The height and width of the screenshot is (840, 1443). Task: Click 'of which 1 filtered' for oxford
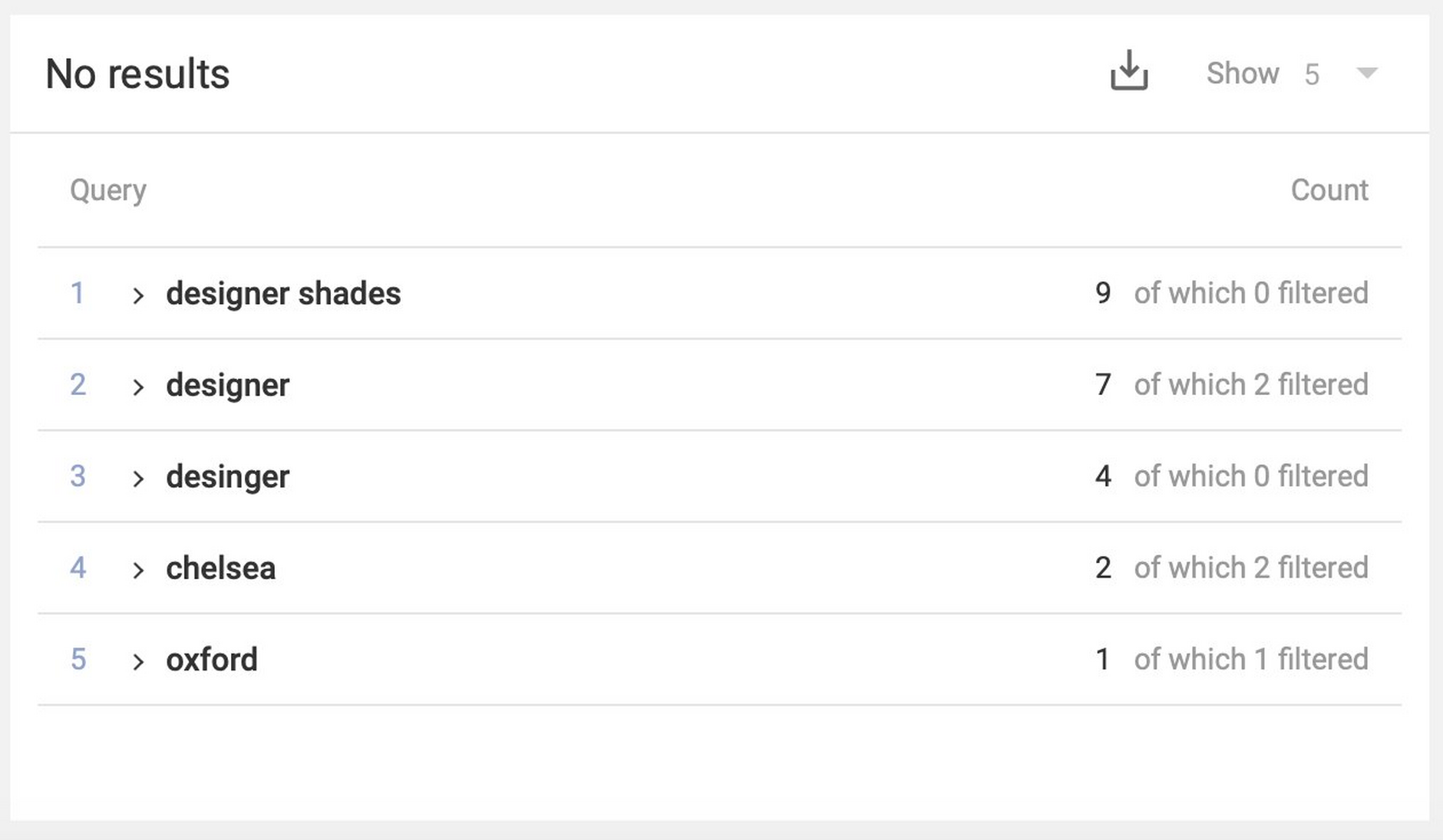click(x=1251, y=660)
